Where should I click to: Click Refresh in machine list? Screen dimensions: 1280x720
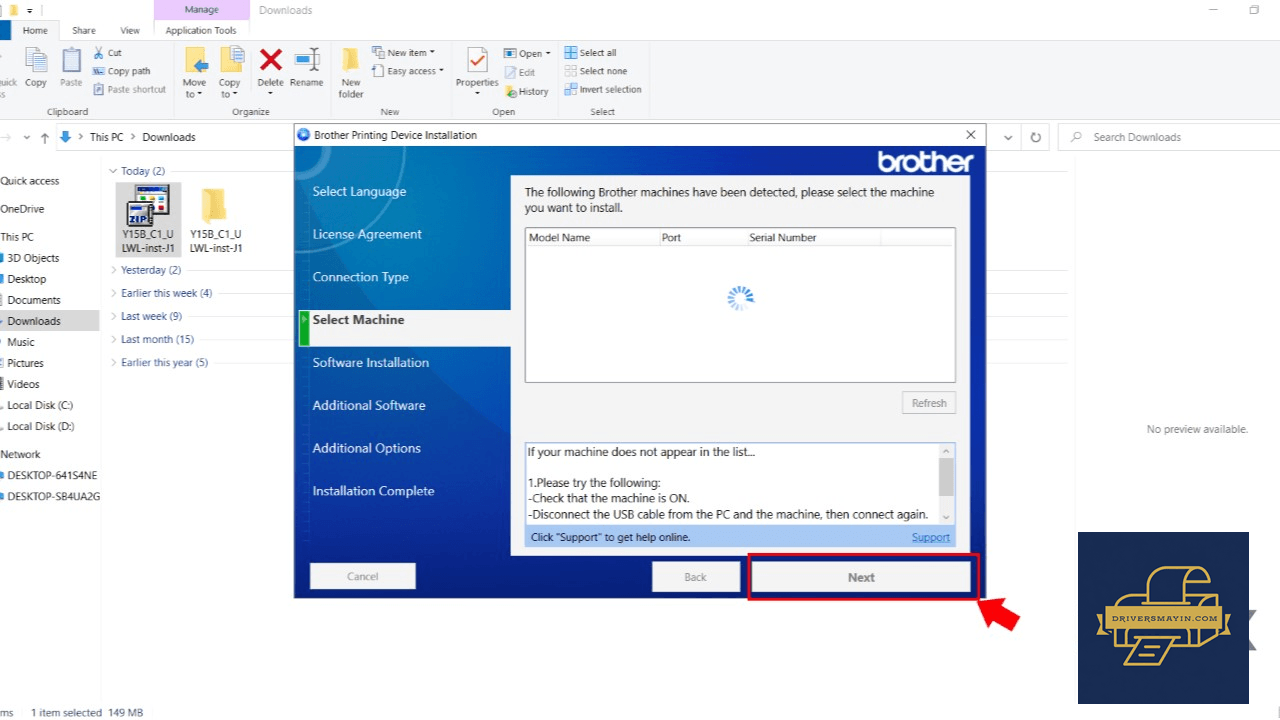(929, 403)
